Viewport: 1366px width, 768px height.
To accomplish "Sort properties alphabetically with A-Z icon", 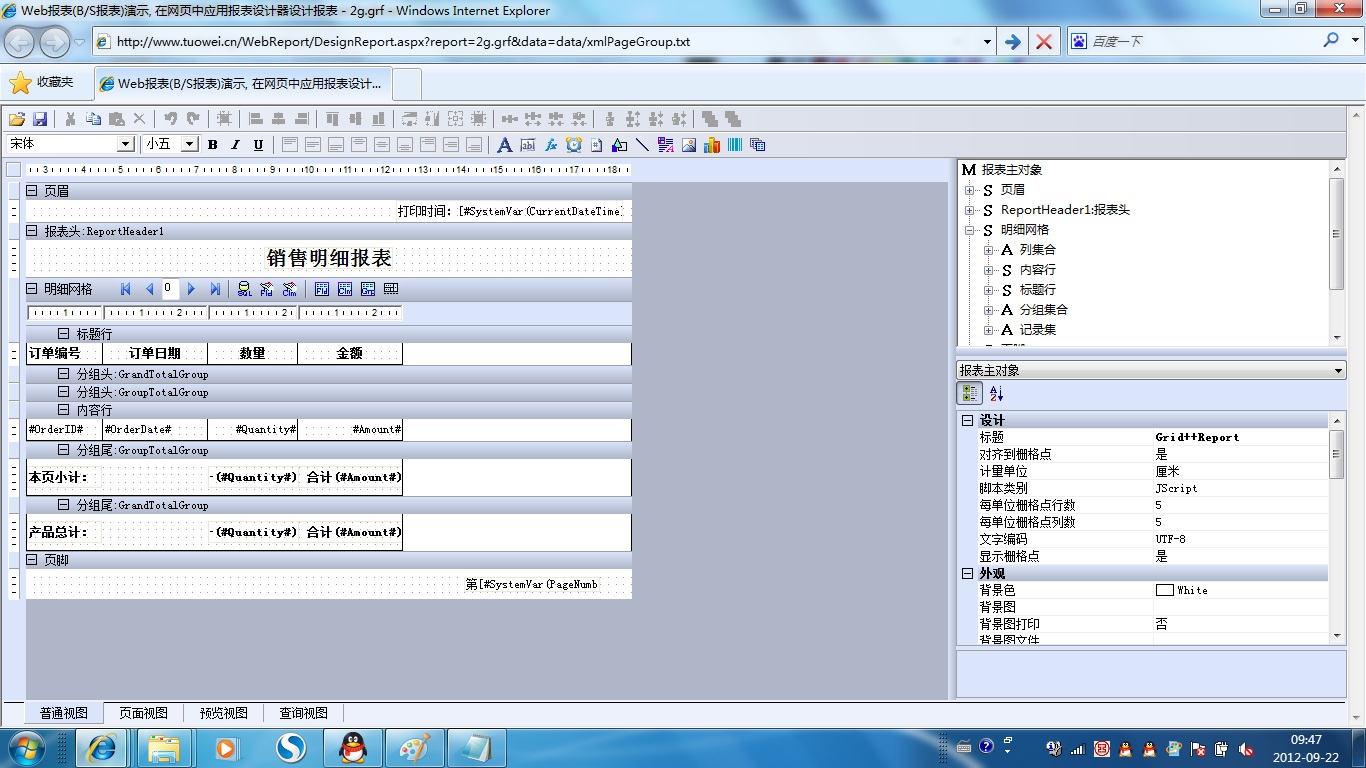I will tap(996, 394).
